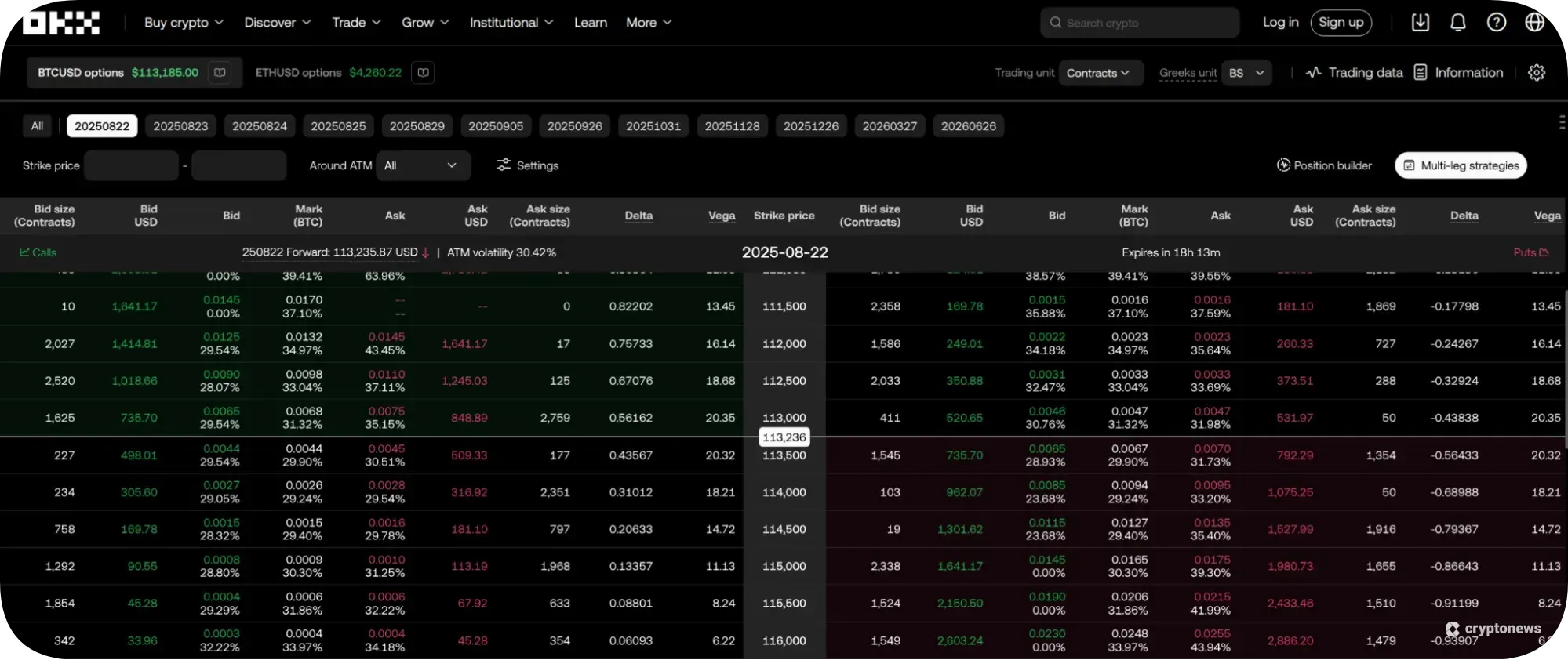The width and height of the screenshot is (1568, 660).
Task: Open the Trading unit Contracts dropdown
Action: coord(1101,73)
